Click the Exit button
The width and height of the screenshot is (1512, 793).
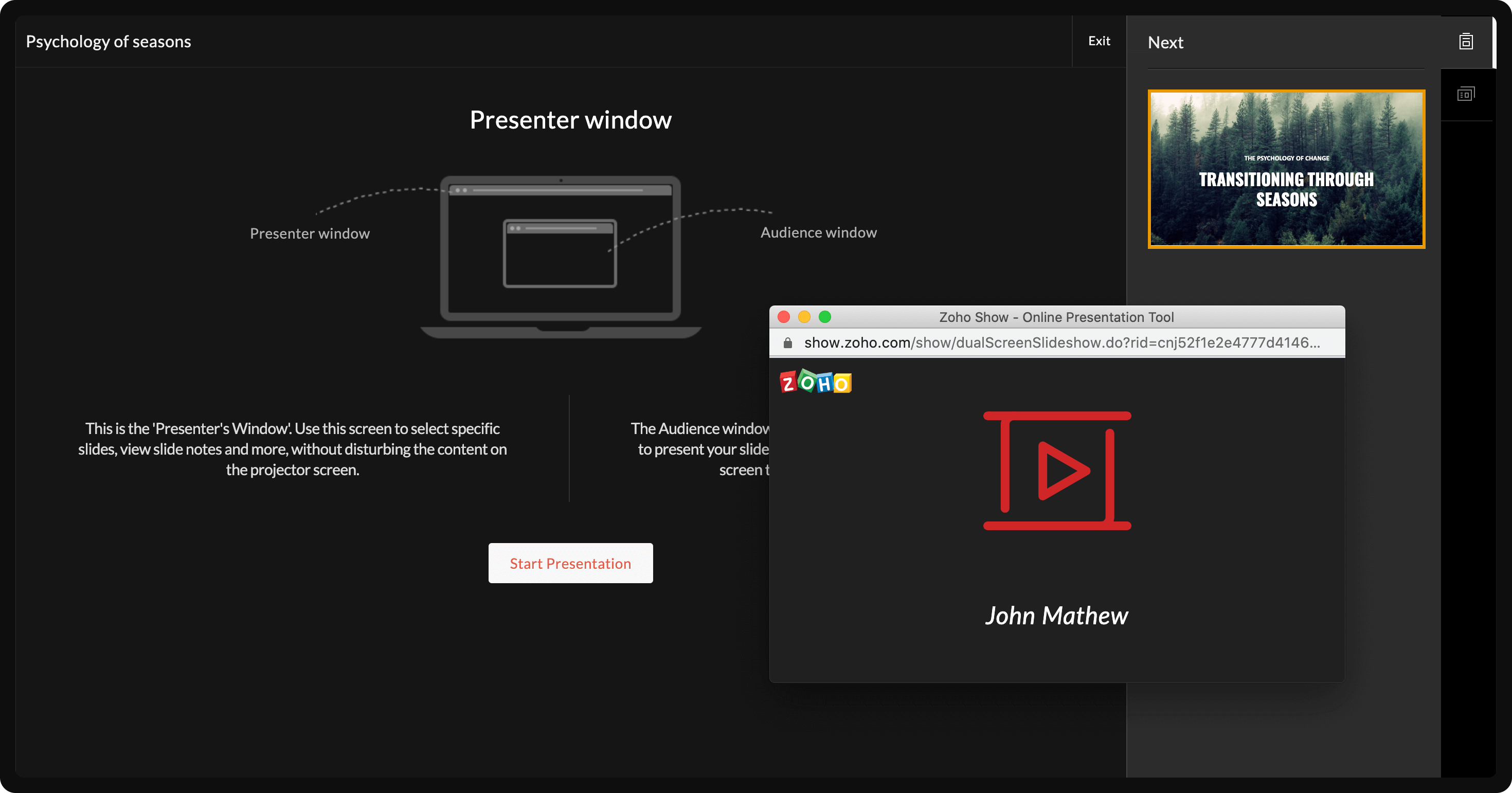pos(1100,40)
